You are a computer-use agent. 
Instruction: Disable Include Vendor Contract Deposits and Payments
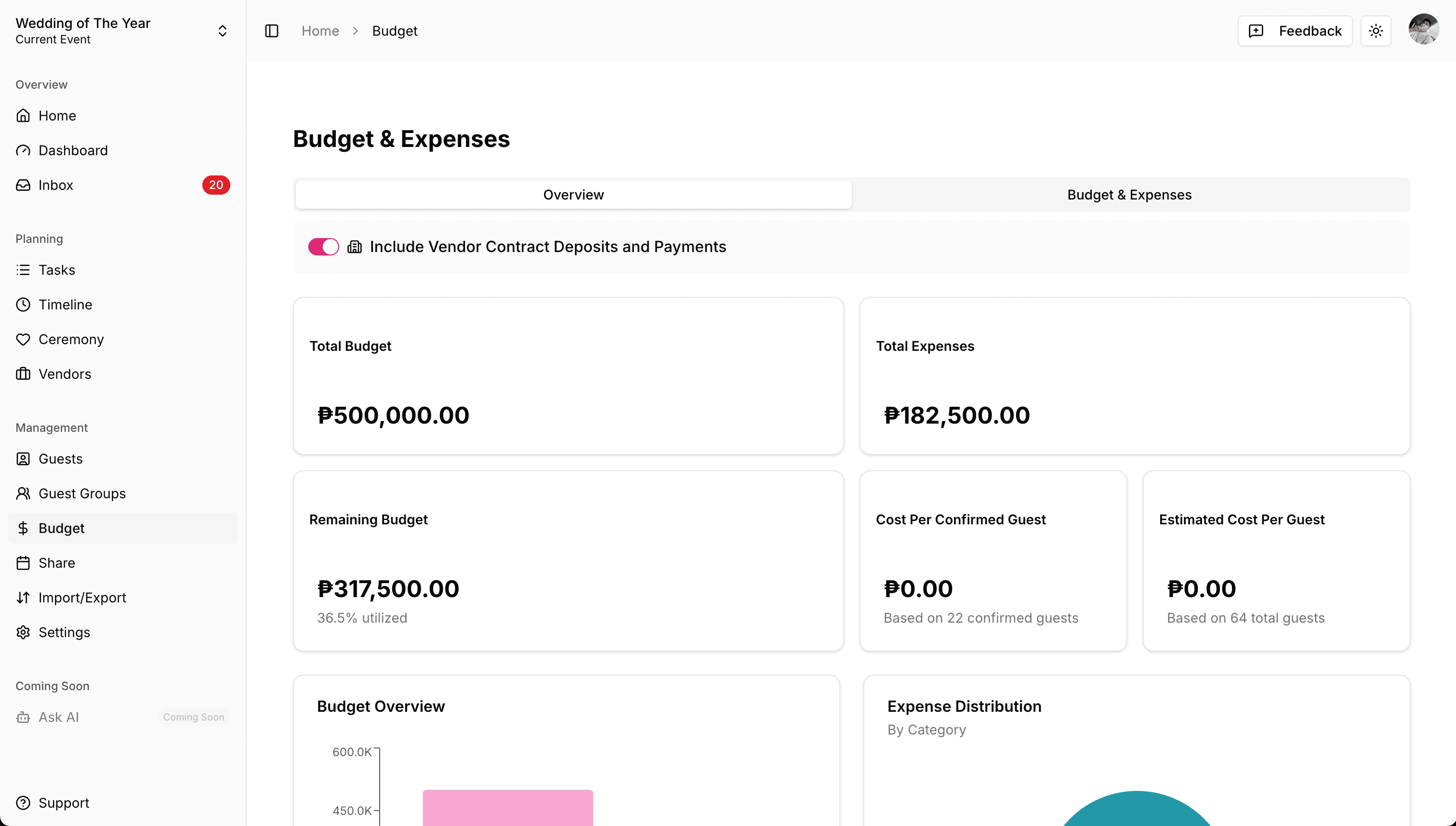pyautogui.click(x=323, y=246)
